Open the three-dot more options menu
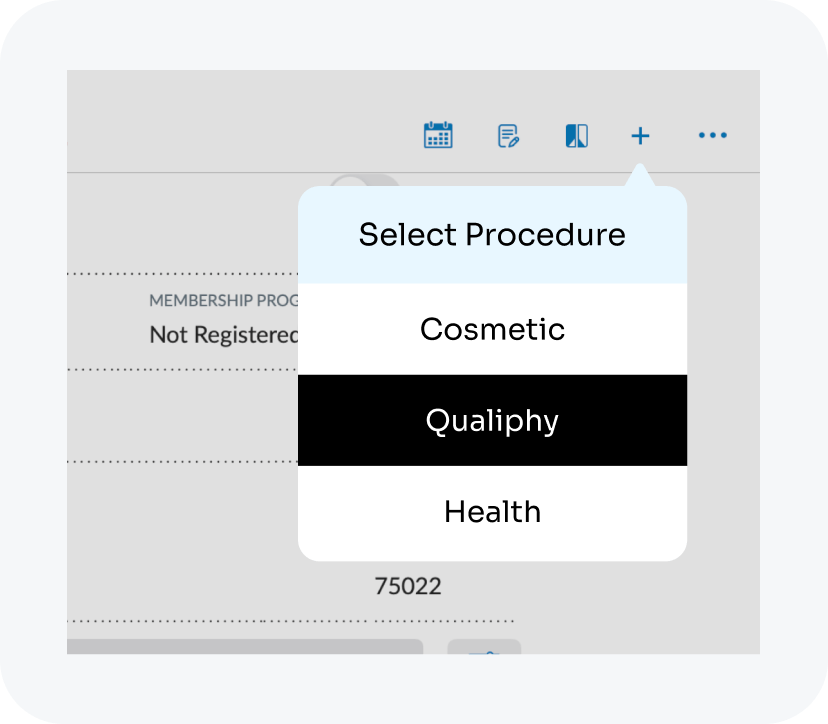Viewport: 828px width, 724px height. [x=712, y=135]
